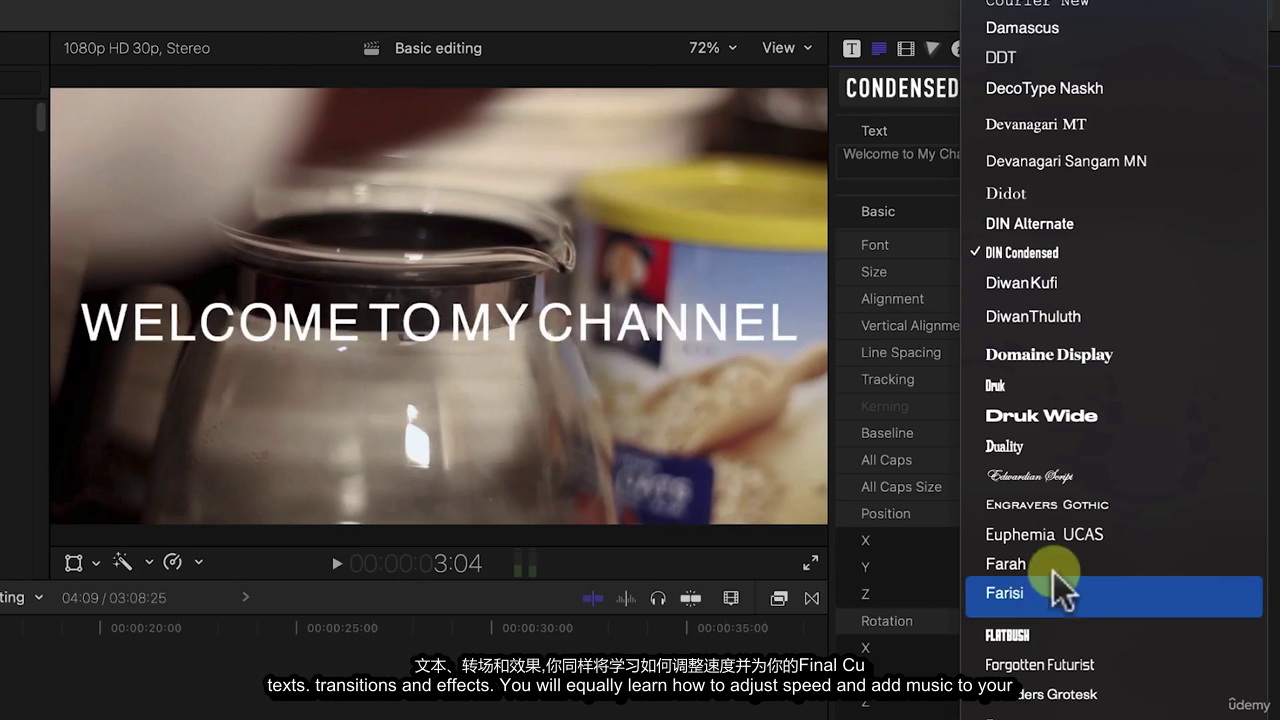
Task: Click the 1080p HD 30p, Stereo label
Action: pos(137,48)
